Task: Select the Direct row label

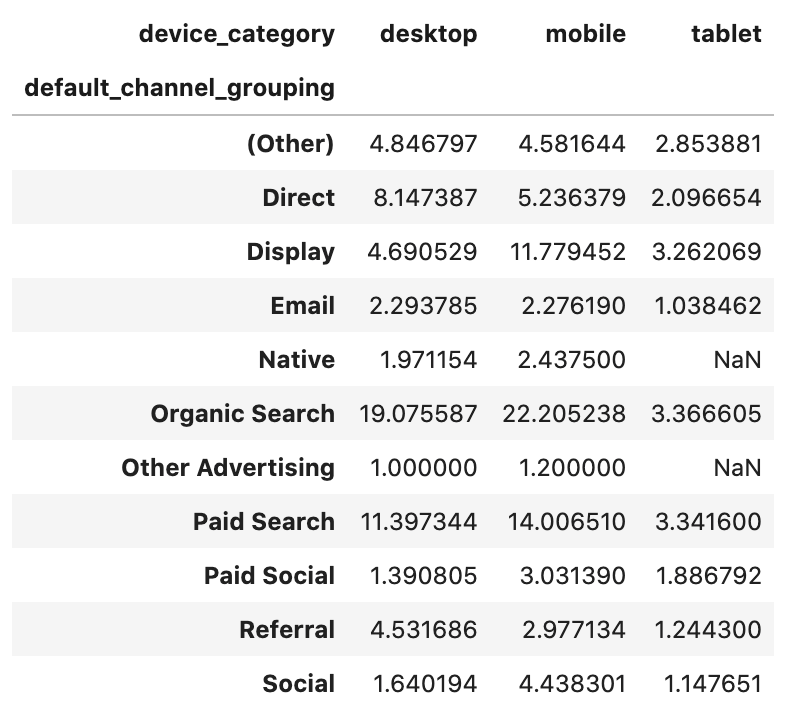Action: [298, 197]
